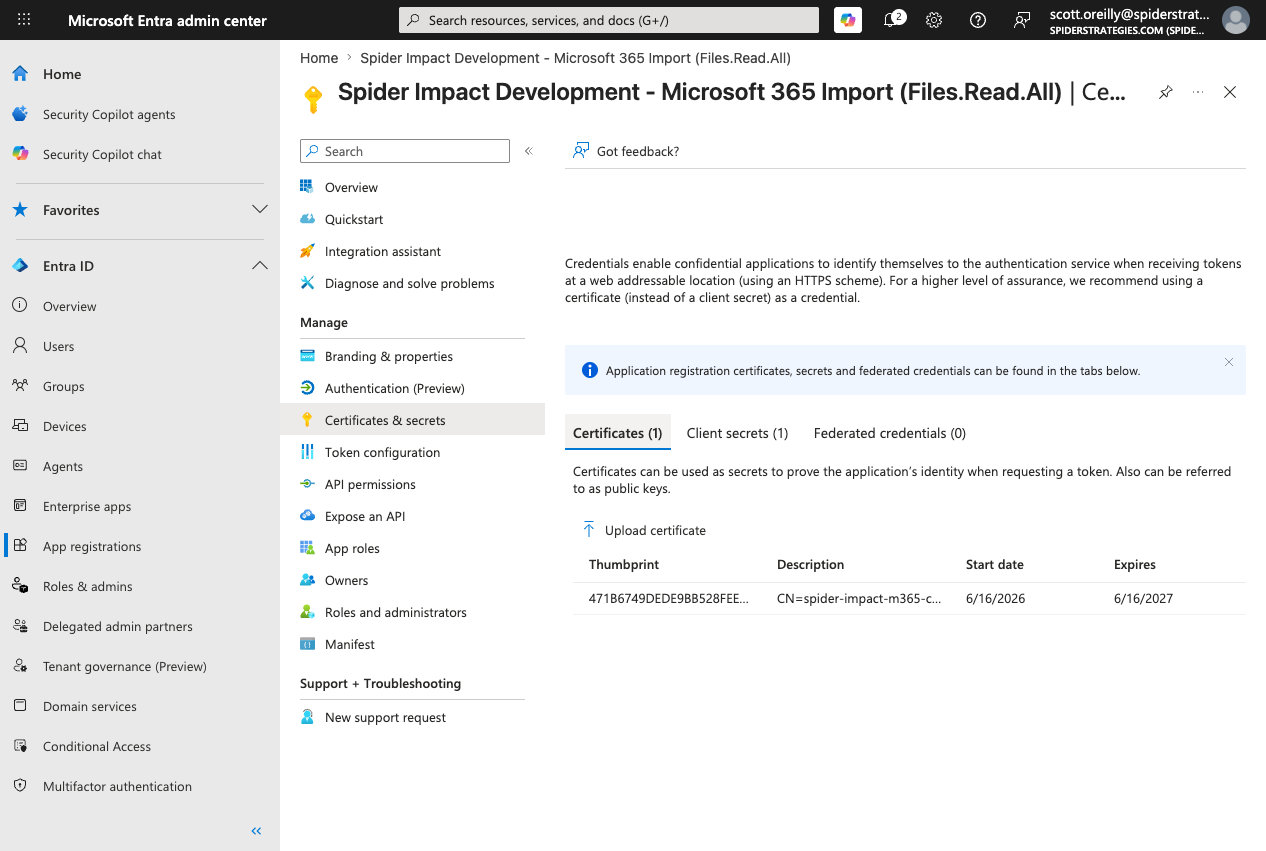1266x851 pixels.
Task: Collapse the left sidebar with double chevron
Action: (256, 831)
